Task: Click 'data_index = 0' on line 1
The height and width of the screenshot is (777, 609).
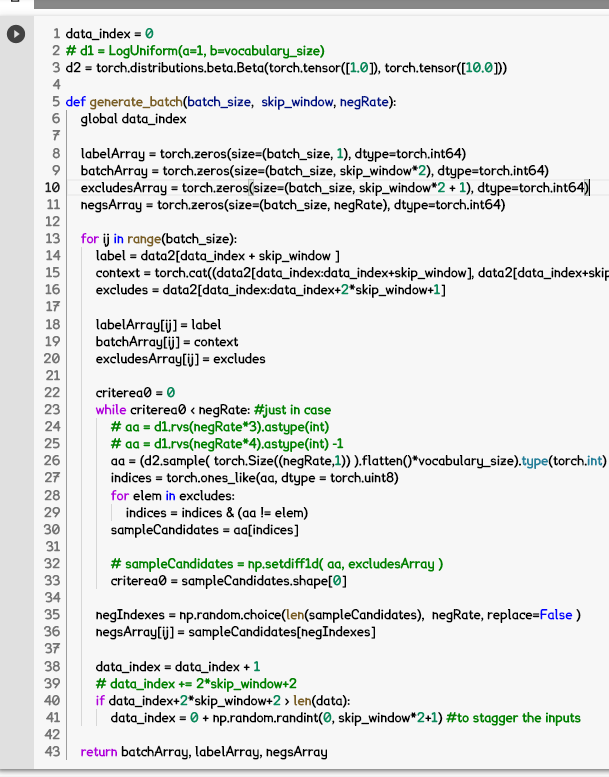Action: point(110,34)
